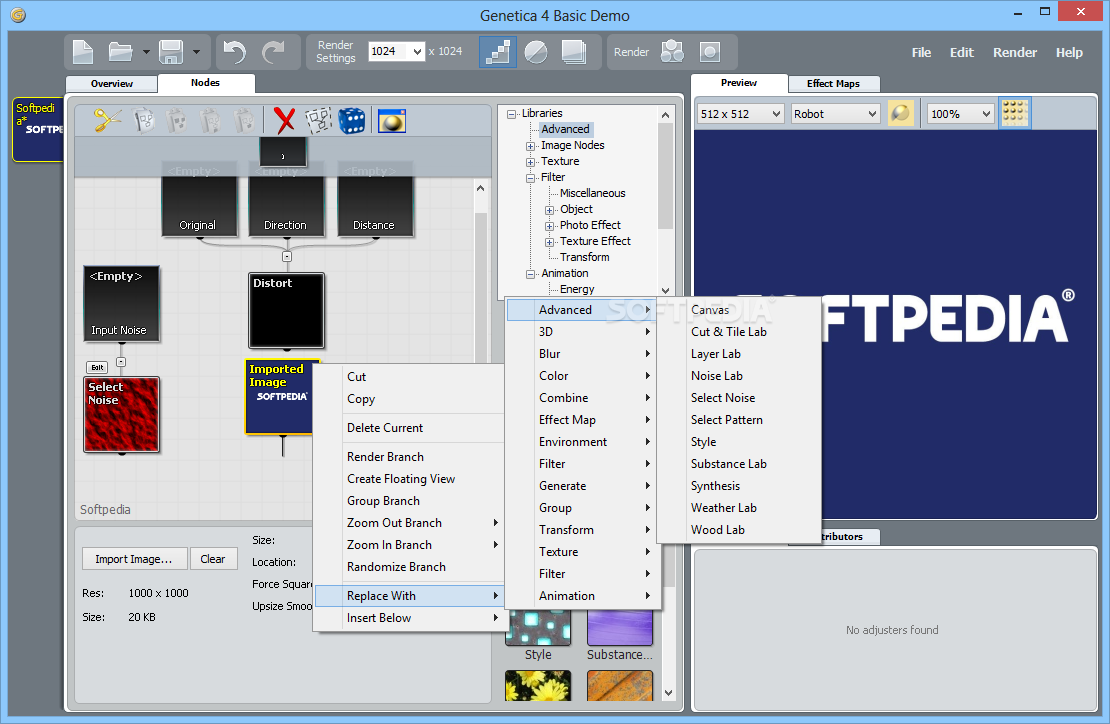The width and height of the screenshot is (1110, 724).
Task: Click the Clear button
Action: tap(212, 559)
